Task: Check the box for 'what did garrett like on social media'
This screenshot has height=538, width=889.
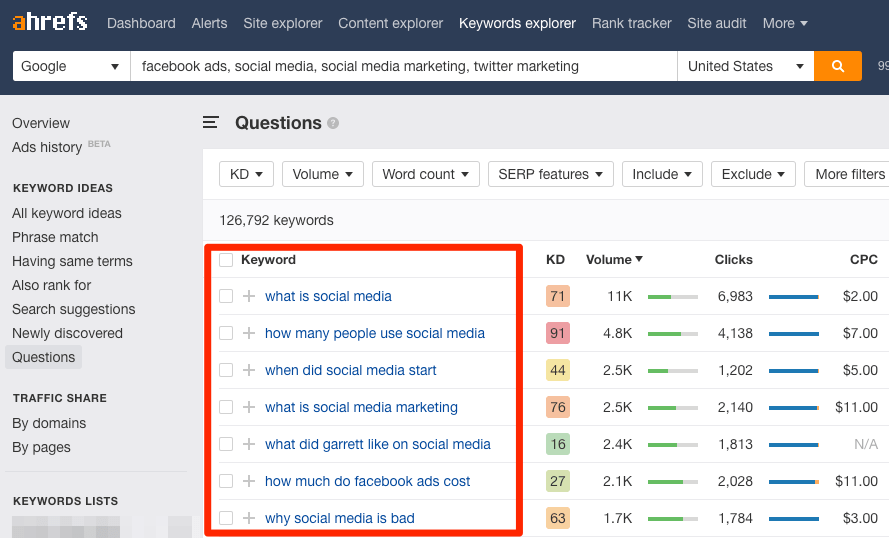Action: [226, 444]
